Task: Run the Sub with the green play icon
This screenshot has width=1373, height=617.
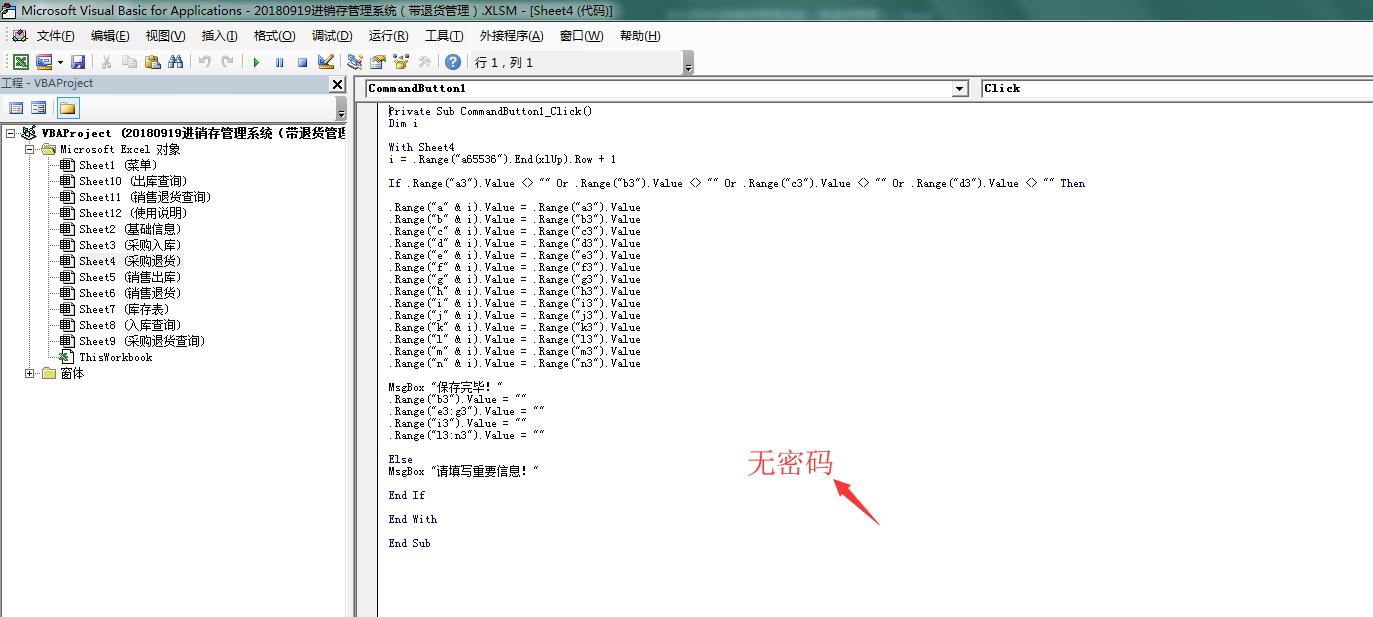Action: pos(256,61)
